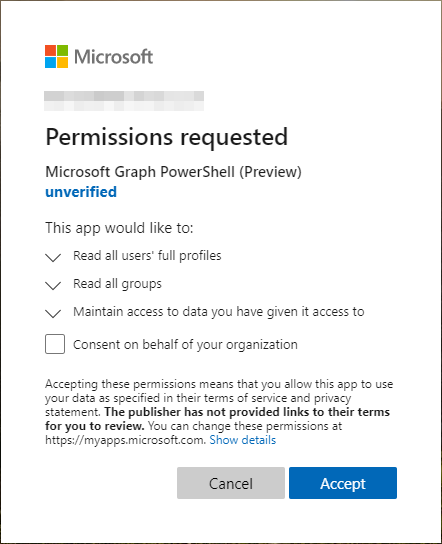Click the Microsoft Graph PowerShell (Preview) app name

[173, 172]
